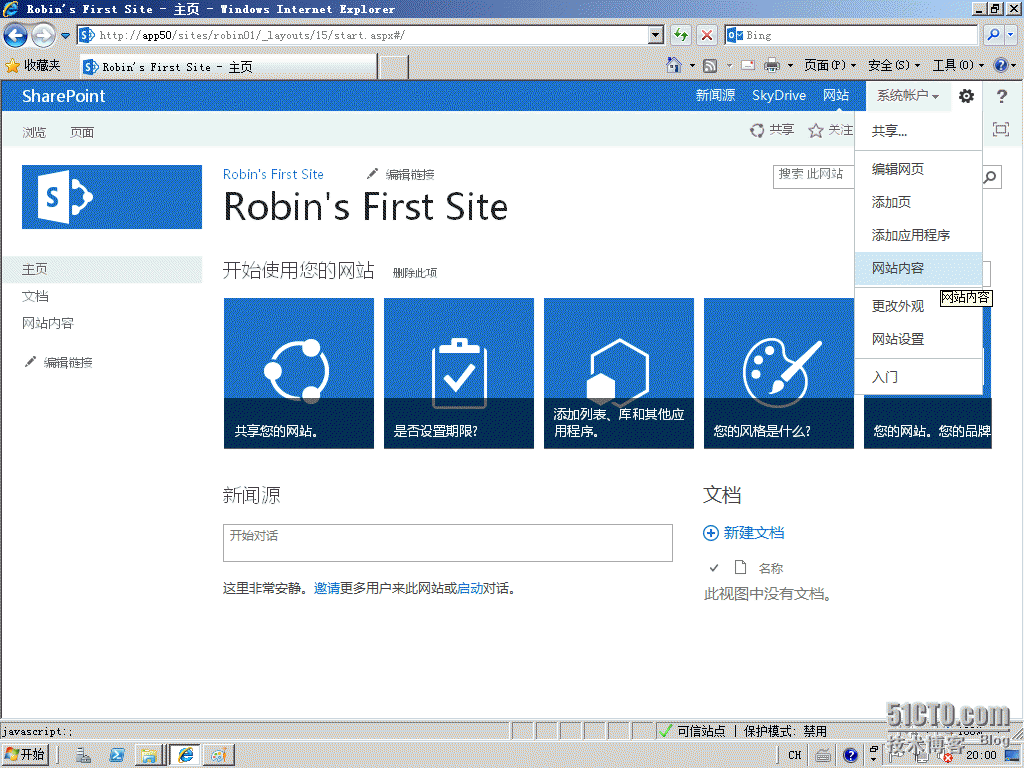This screenshot has width=1024, height=768.
Task: Select 入门 in the settings menu
Action: [x=918, y=377]
